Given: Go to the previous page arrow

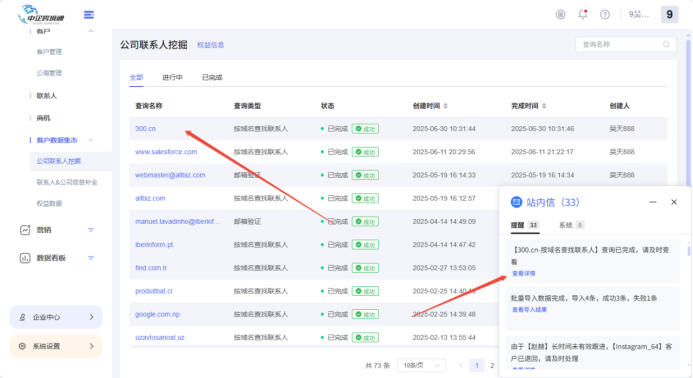Looking at the screenshot, I should 461,365.
